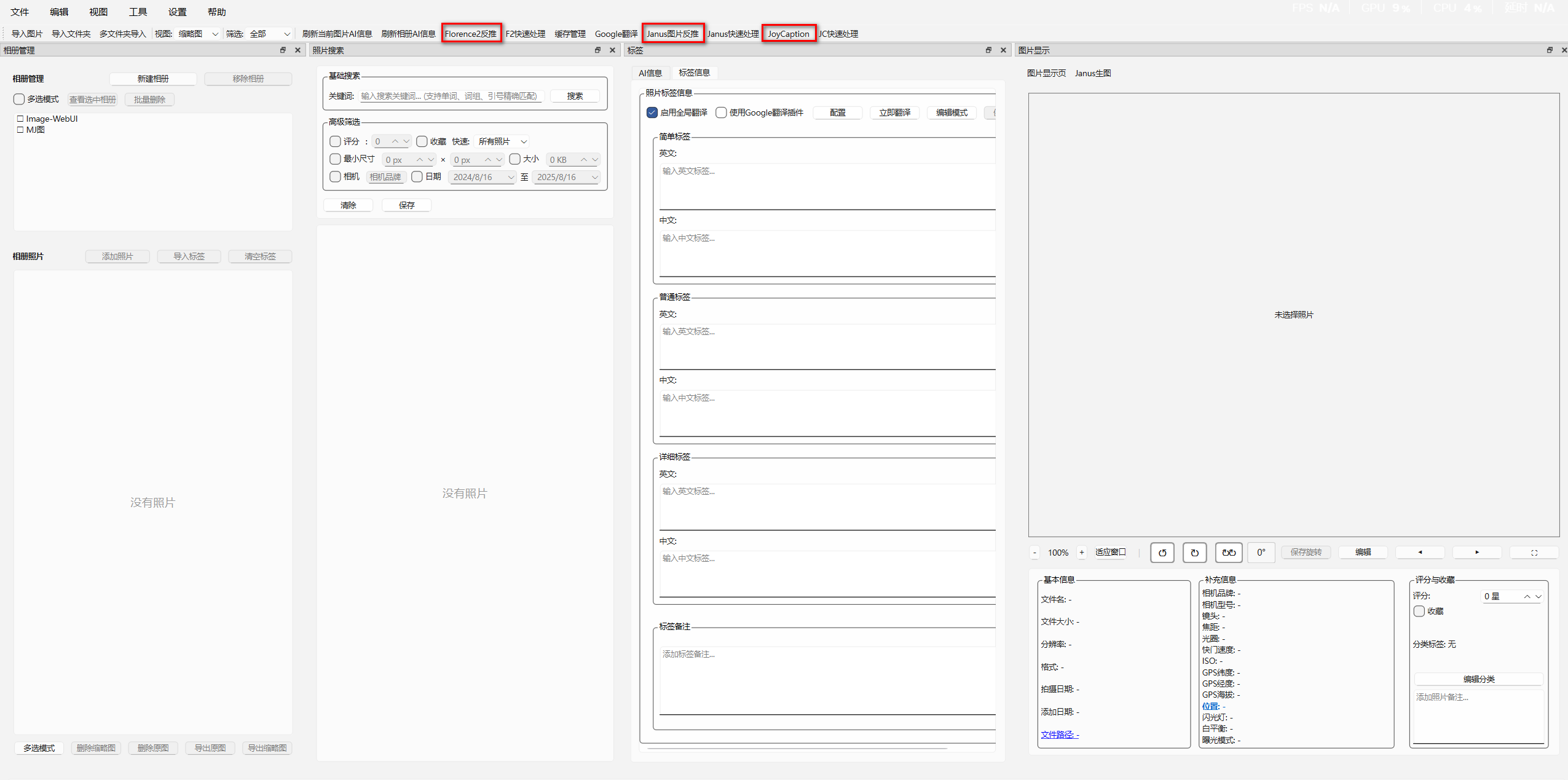The image size is (1568, 780).
Task: Open the 视图 缩略图 dropdown
Action: click(x=198, y=34)
